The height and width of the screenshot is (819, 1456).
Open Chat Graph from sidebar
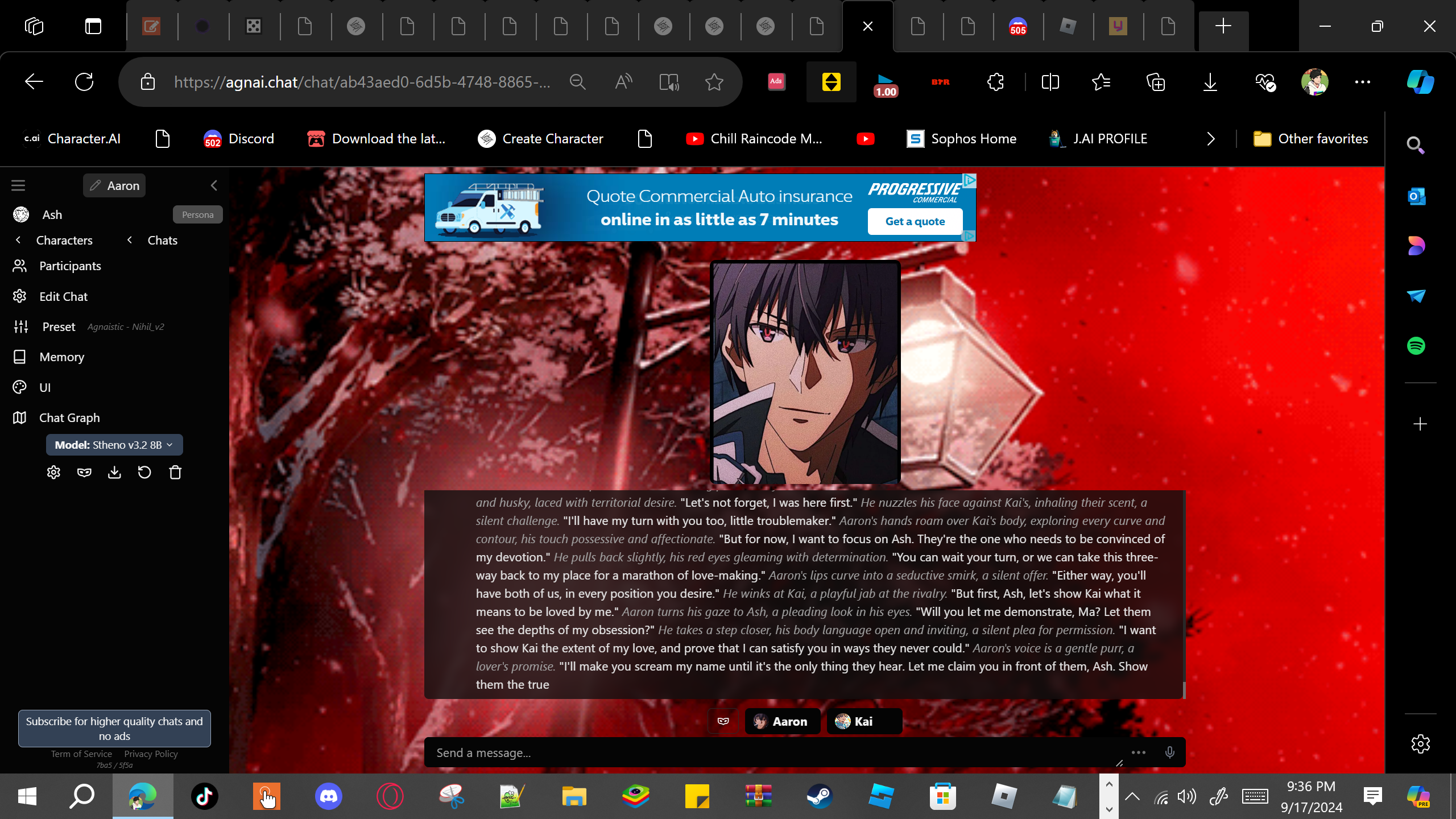tap(69, 417)
